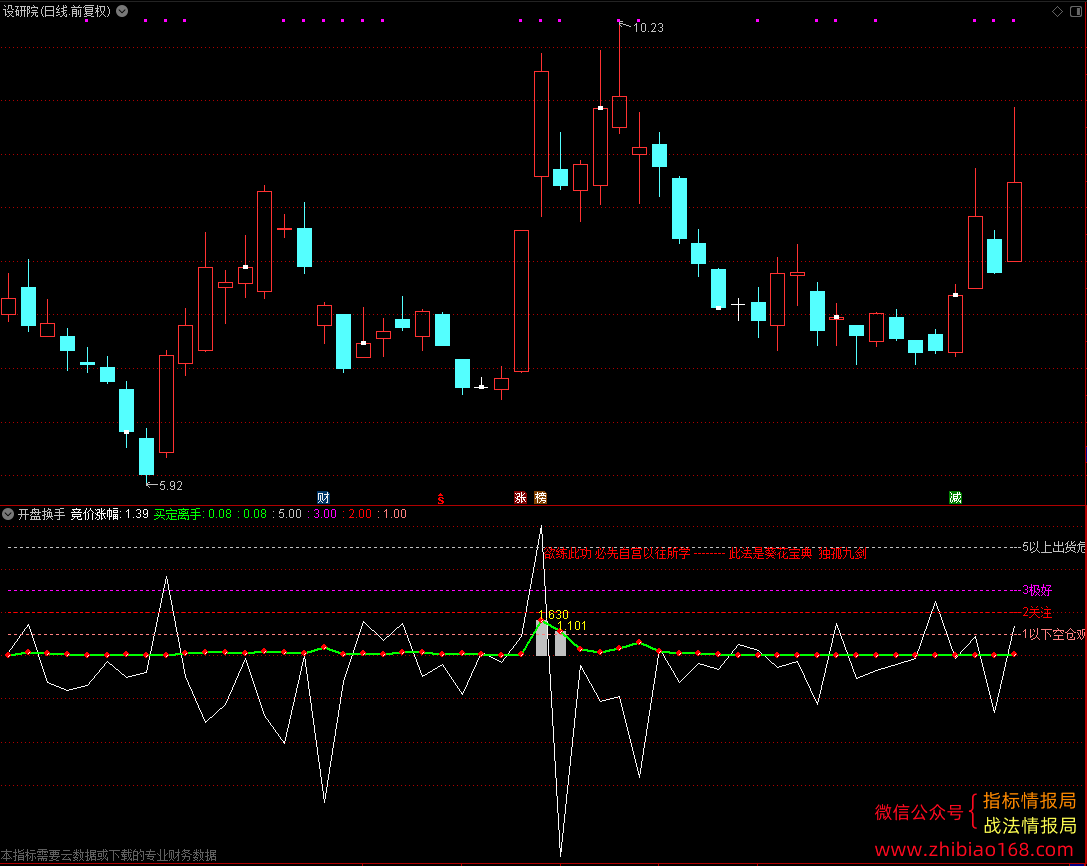This screenshot has width=1087, height=866.
Task: Click the first gray bar under 1.630
Action: pos(541,640)
